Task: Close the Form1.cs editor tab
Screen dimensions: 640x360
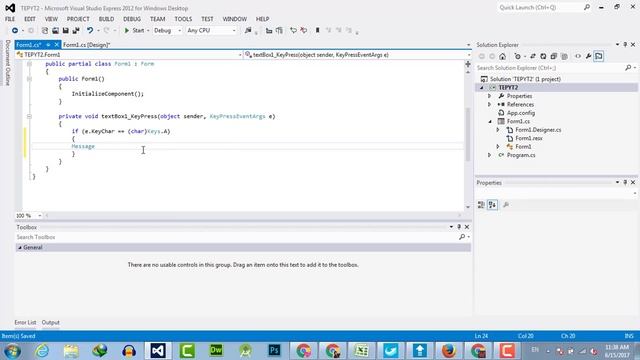Action: tap(57, 45)
